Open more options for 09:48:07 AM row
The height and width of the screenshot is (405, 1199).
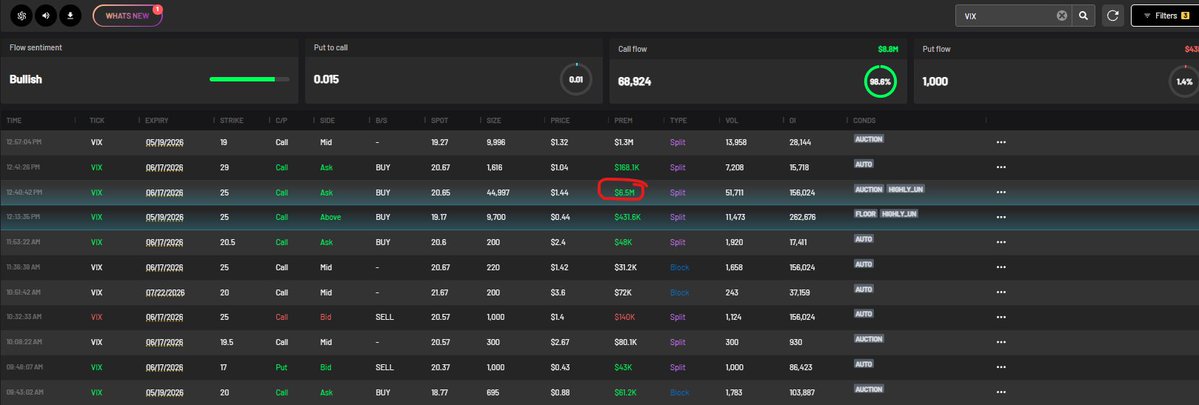click(x=1001, y=368)
